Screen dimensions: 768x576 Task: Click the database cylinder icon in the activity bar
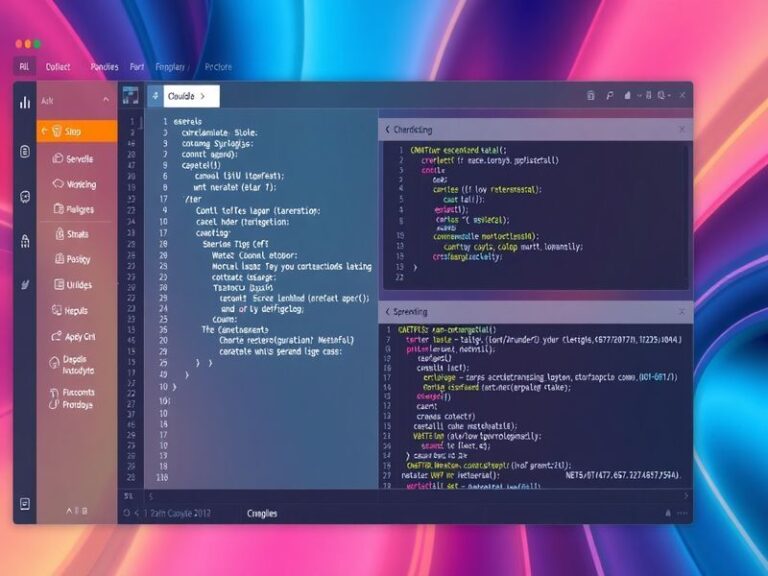[25, 152]
